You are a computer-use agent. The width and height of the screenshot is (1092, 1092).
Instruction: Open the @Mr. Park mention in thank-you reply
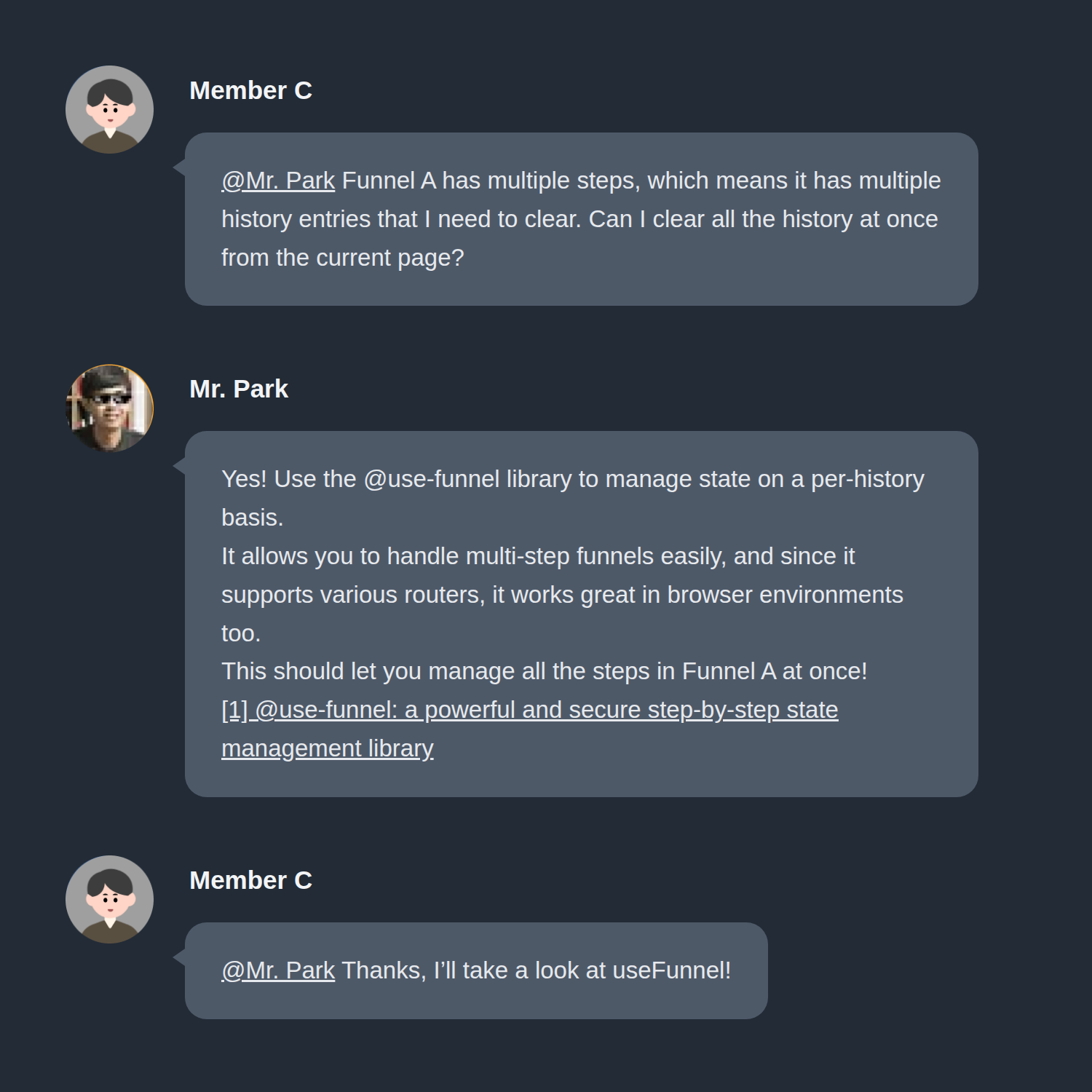click(278, 970)
